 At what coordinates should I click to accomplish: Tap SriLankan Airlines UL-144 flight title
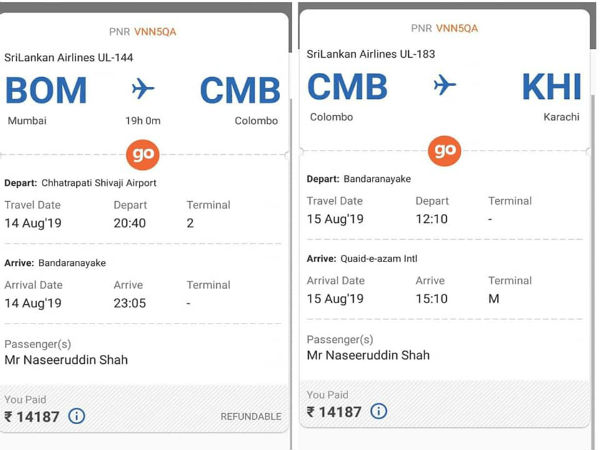coord(69,58)
